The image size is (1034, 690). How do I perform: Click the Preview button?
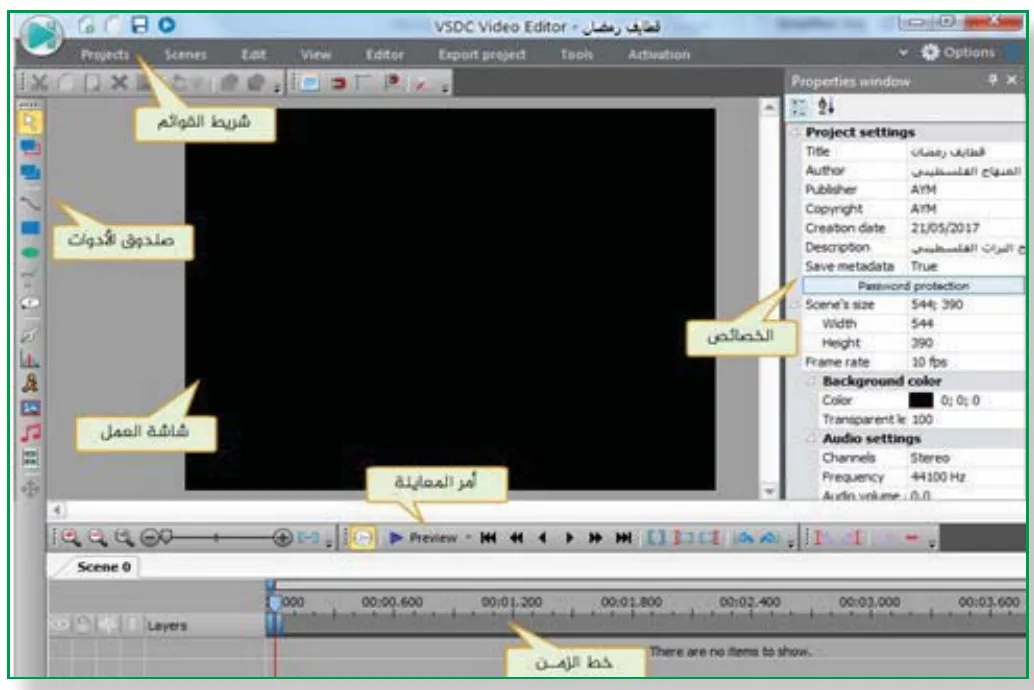[423, 538]
